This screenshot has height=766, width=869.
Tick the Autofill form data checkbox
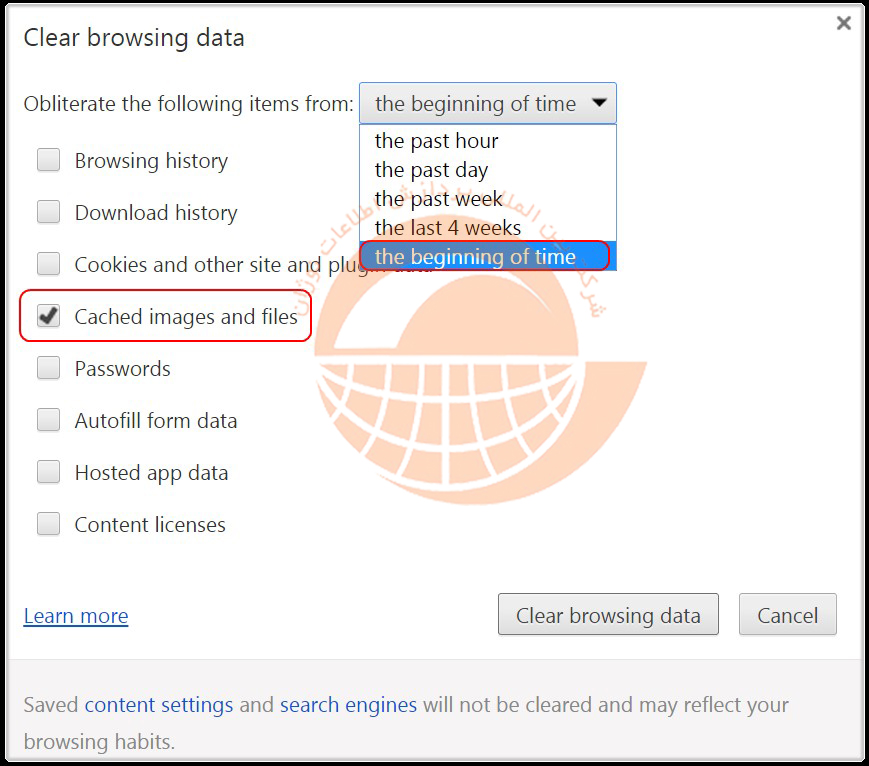[49, 421]
